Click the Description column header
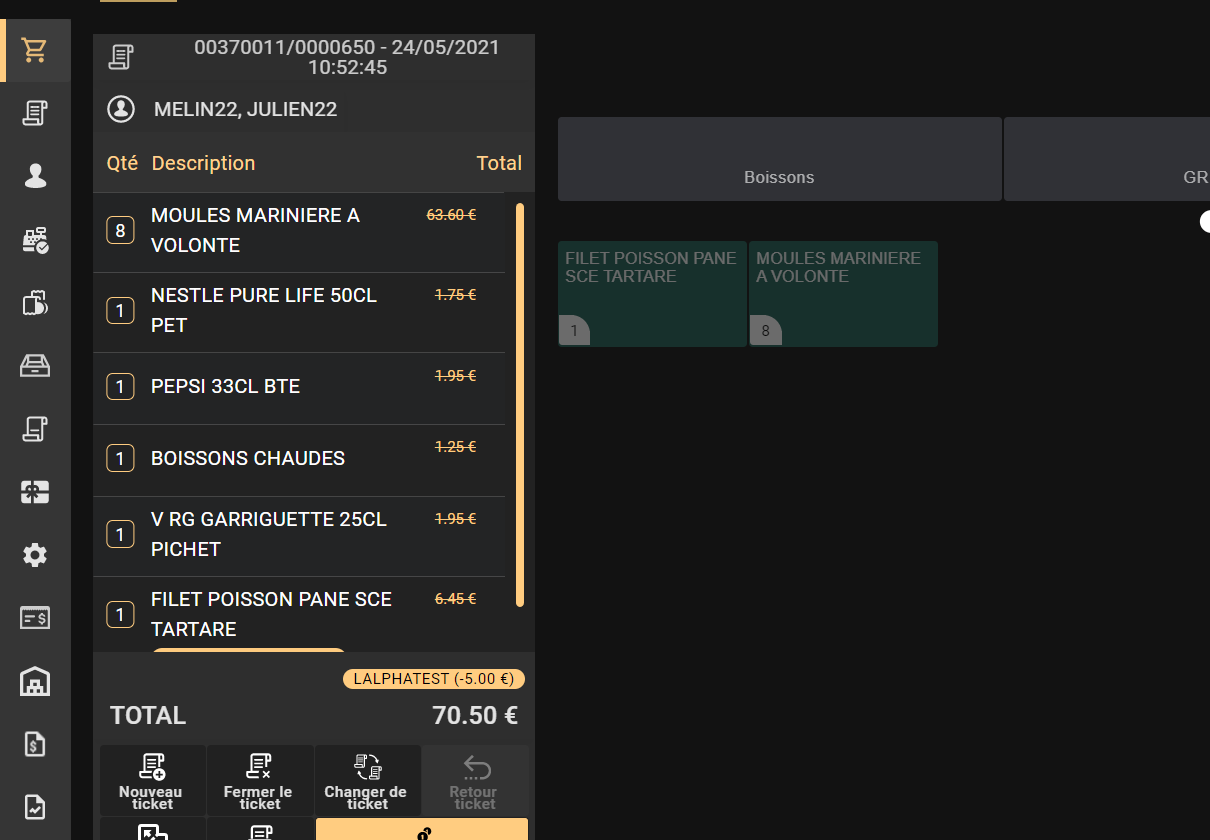Screen dimensions: 1210x840 pyautogui.click(x=203, y=163)
